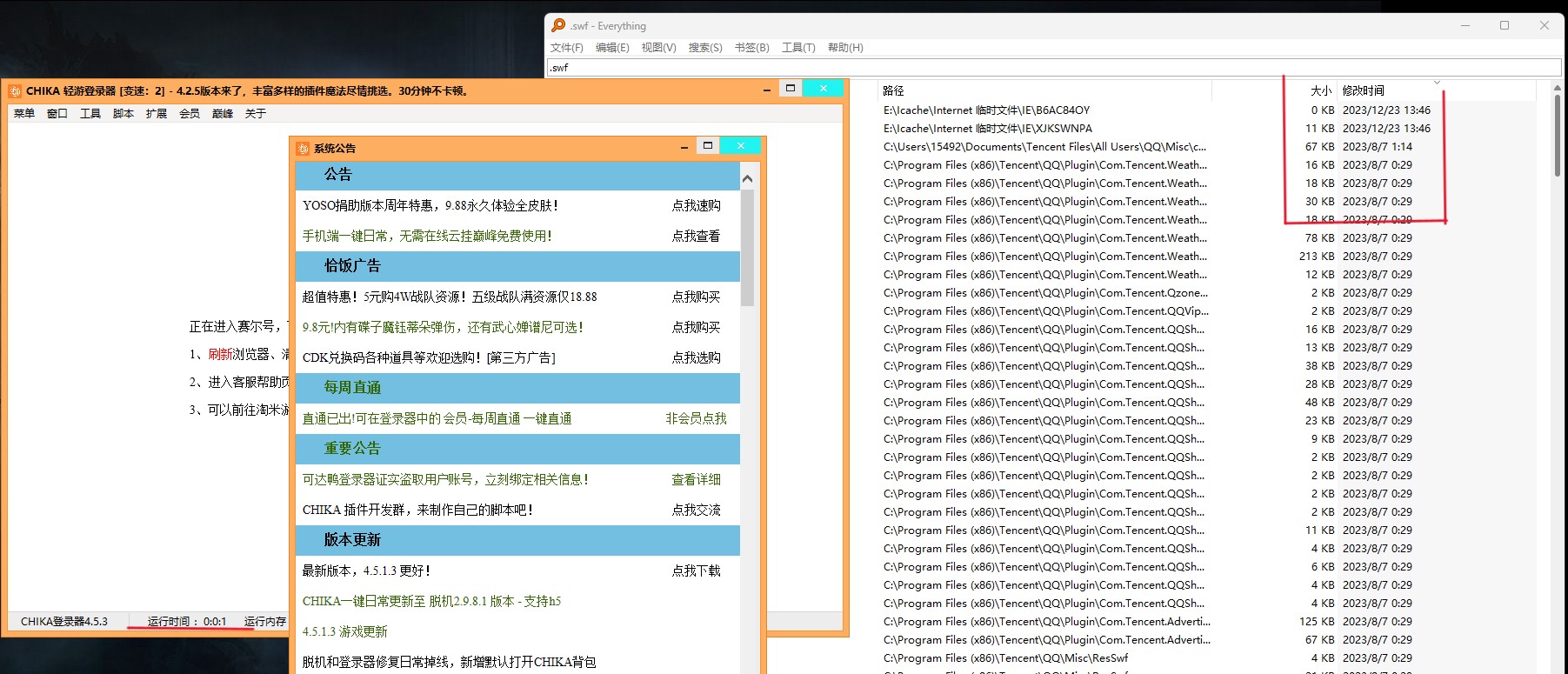1568x674 pixels.
Task: Click the 版本更新 section header
Action: 517,540
